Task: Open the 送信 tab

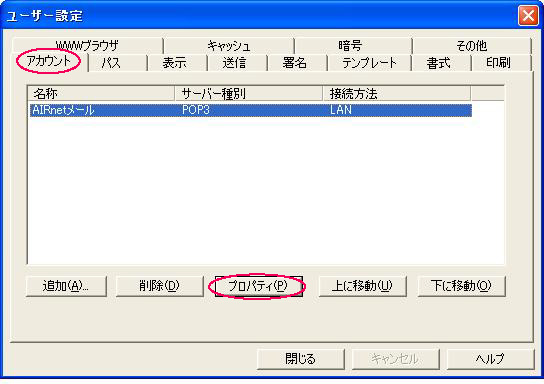Action: point(238,63)
